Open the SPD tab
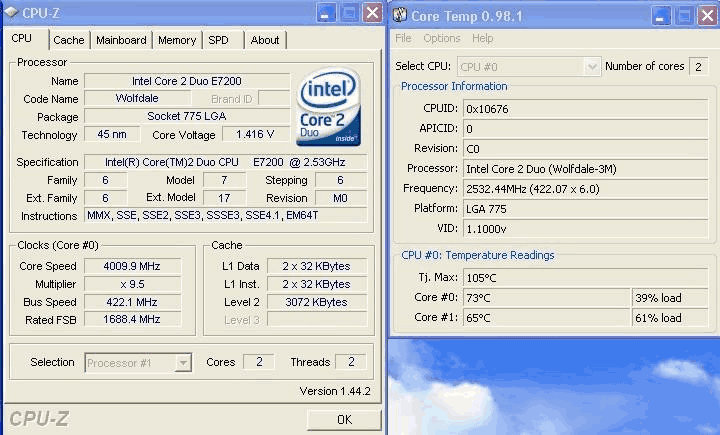Viewport: 720px width, 435px height. coord(218,40)
